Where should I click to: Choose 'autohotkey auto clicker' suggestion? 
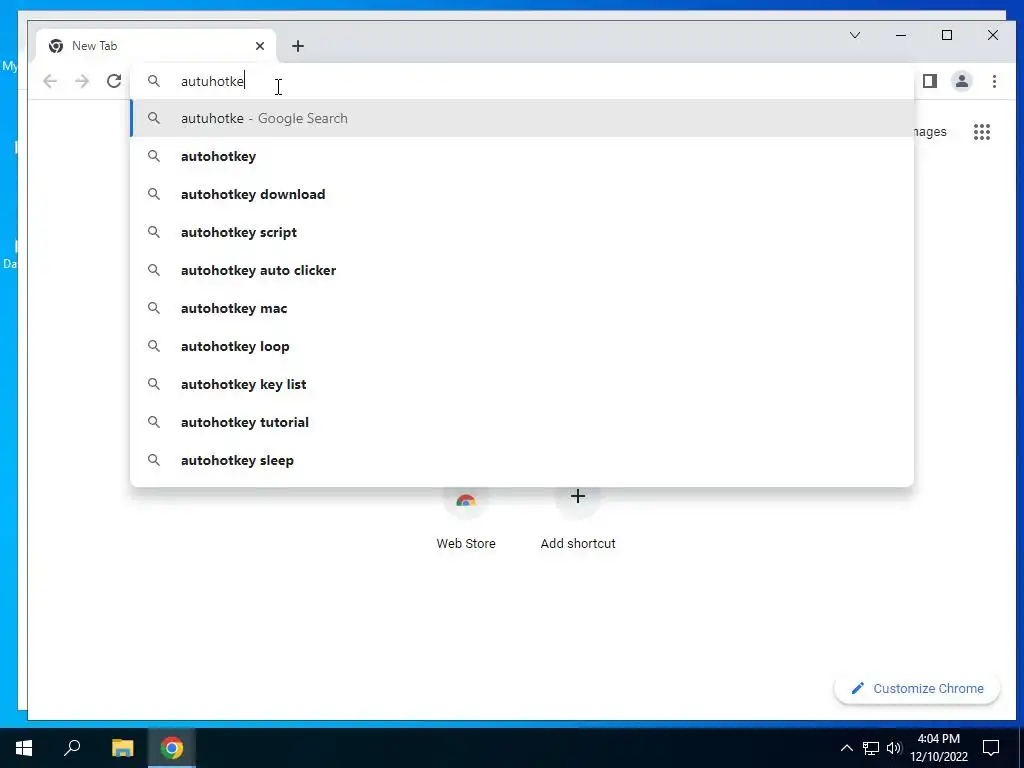(x=522, y=270)
